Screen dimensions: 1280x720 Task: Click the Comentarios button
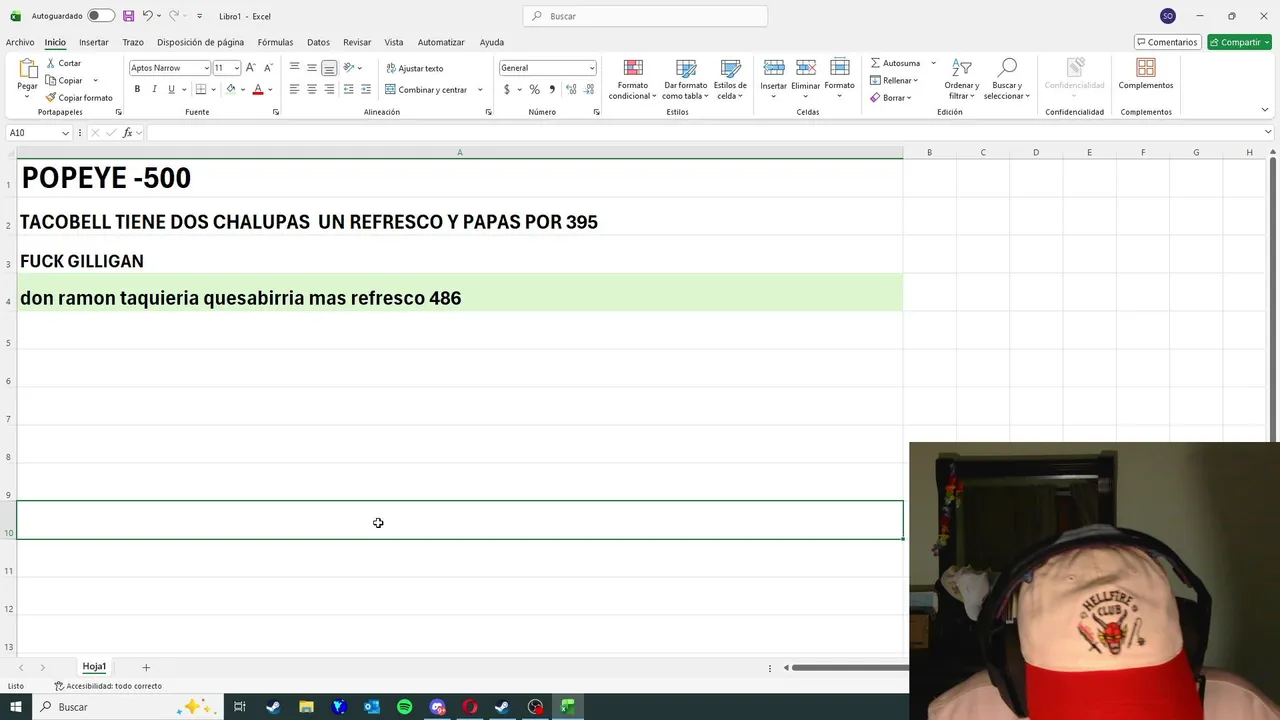pos(1167,42)
